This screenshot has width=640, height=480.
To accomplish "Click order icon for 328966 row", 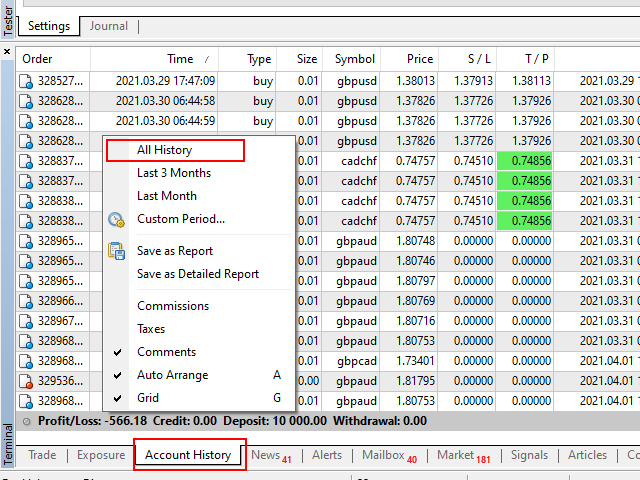I will click(x=26, y=301).
